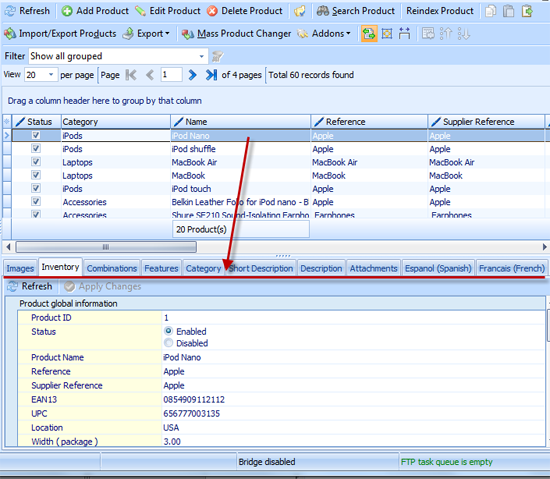Switch to the Inventory tab
Viewport: 550px width, 479px height.
60,267
